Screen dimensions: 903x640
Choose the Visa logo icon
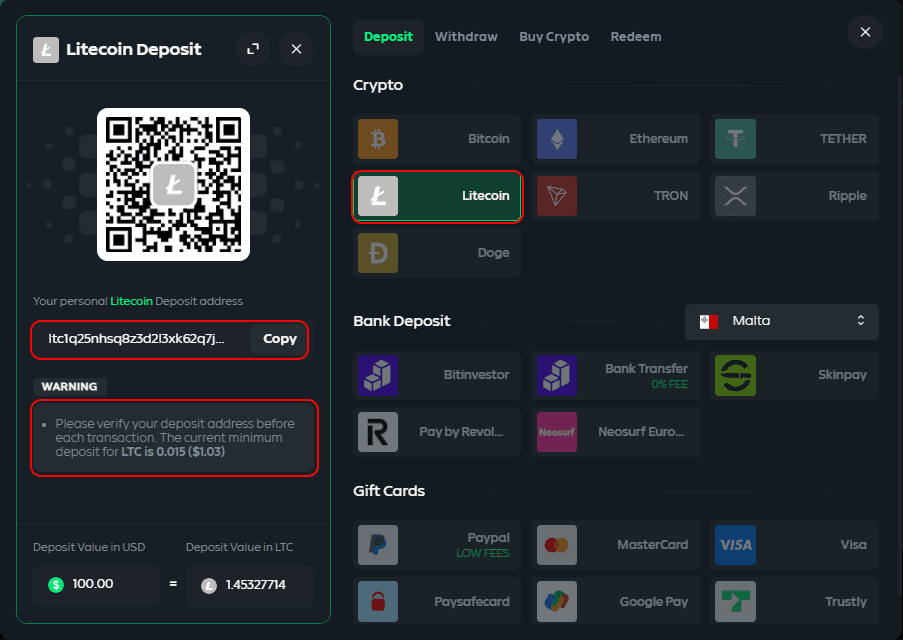pos(735,545)
